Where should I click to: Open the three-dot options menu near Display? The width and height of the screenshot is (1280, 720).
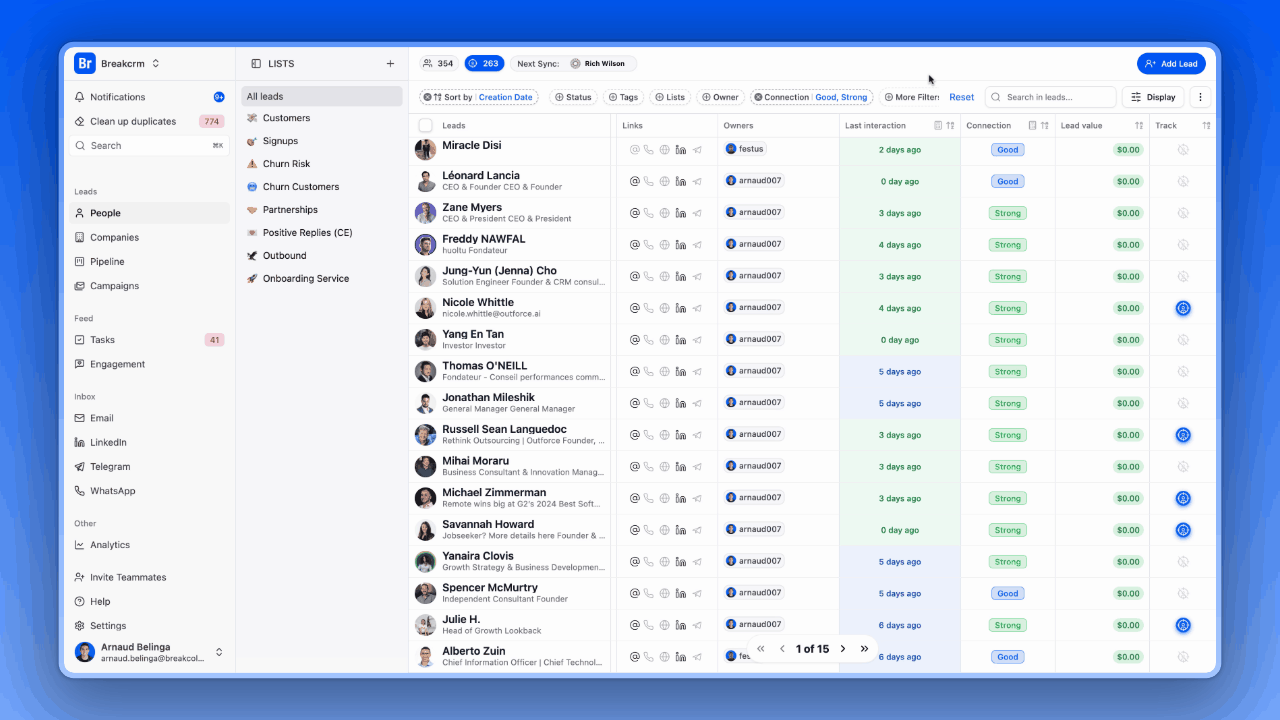coord(1201,97)
